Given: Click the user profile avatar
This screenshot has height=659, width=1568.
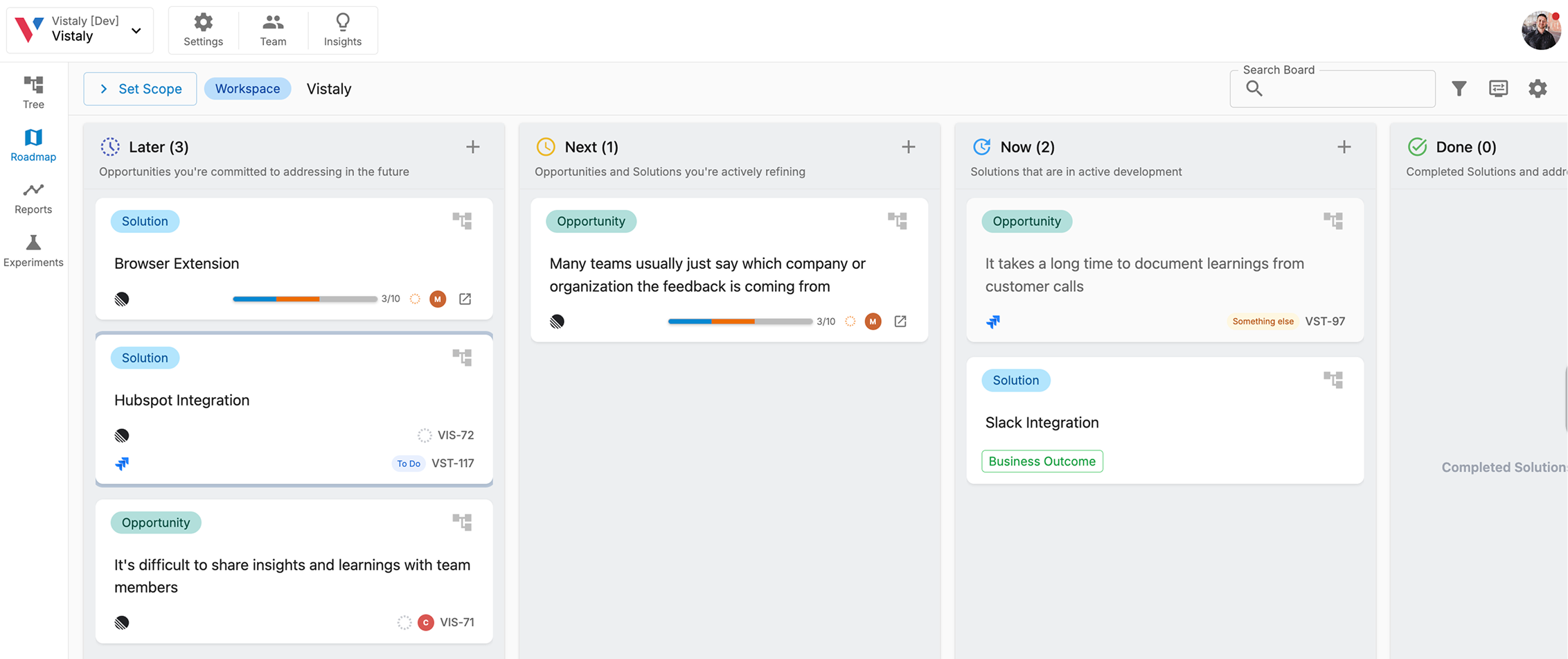Looking at the screenshot, I should click(1541, 29).
